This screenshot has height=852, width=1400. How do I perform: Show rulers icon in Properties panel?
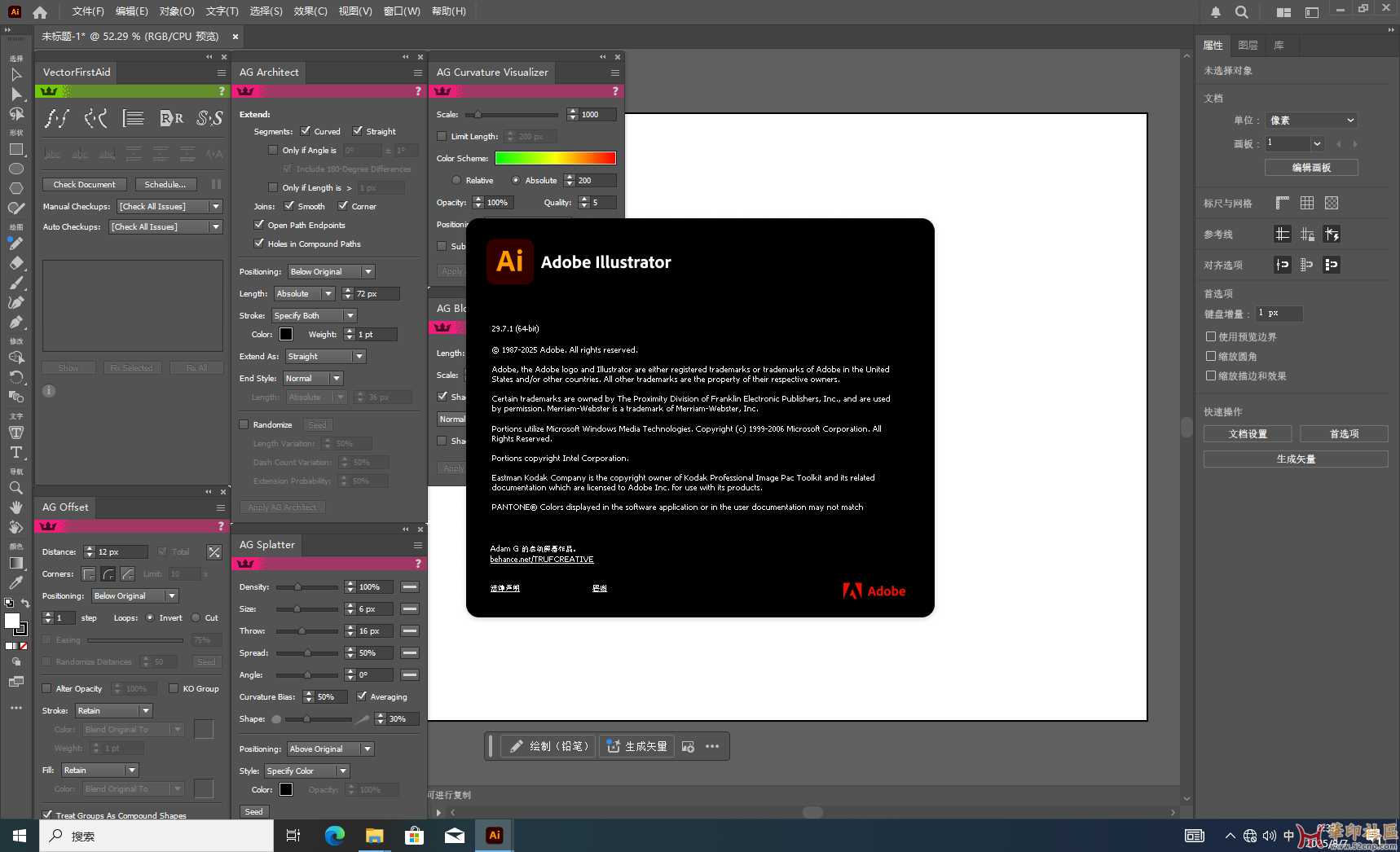pyautogui.click(x=1282, y=203)
